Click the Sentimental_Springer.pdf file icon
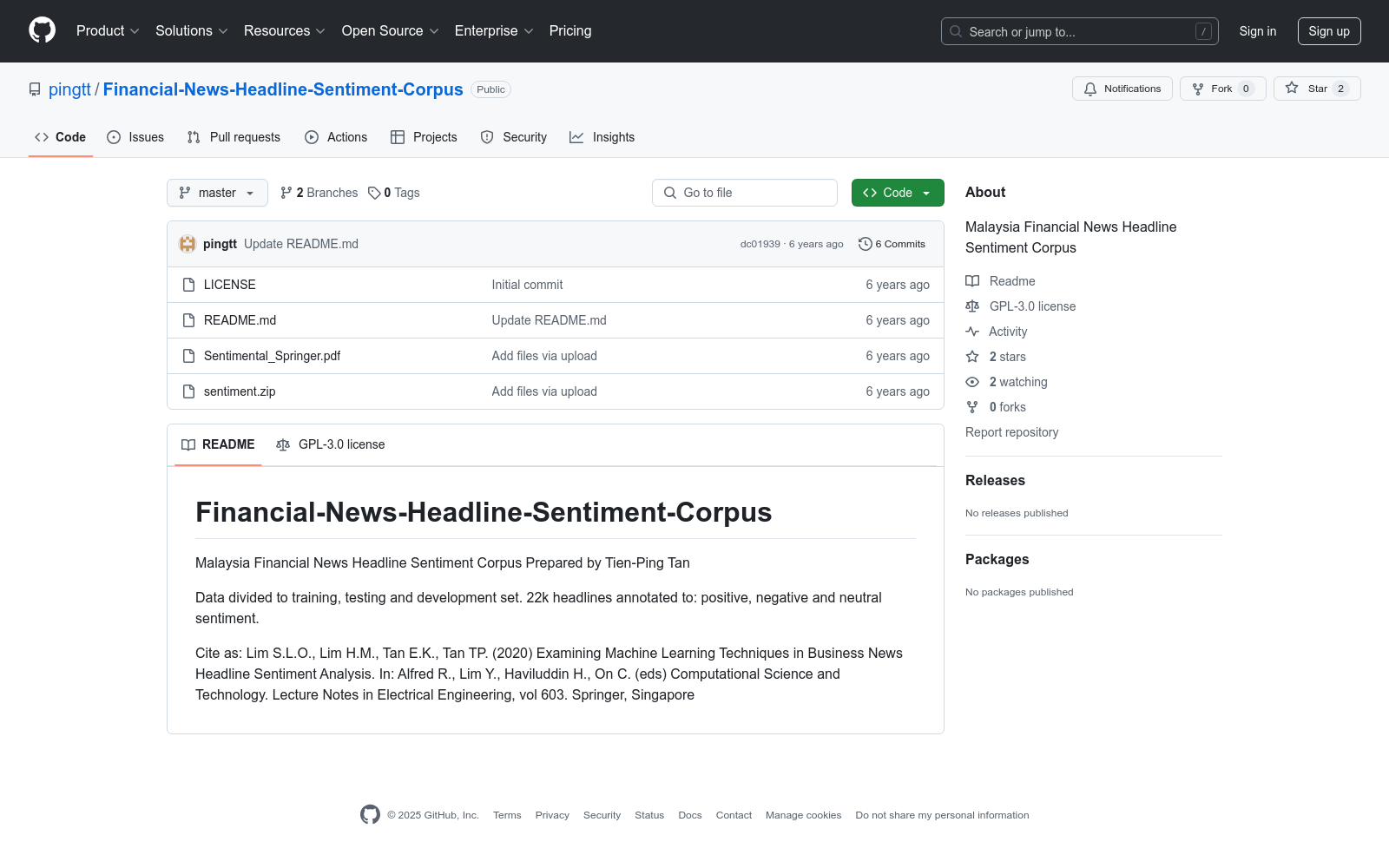Viewport: 1389px width, 868px height. [x=188, y=356]
